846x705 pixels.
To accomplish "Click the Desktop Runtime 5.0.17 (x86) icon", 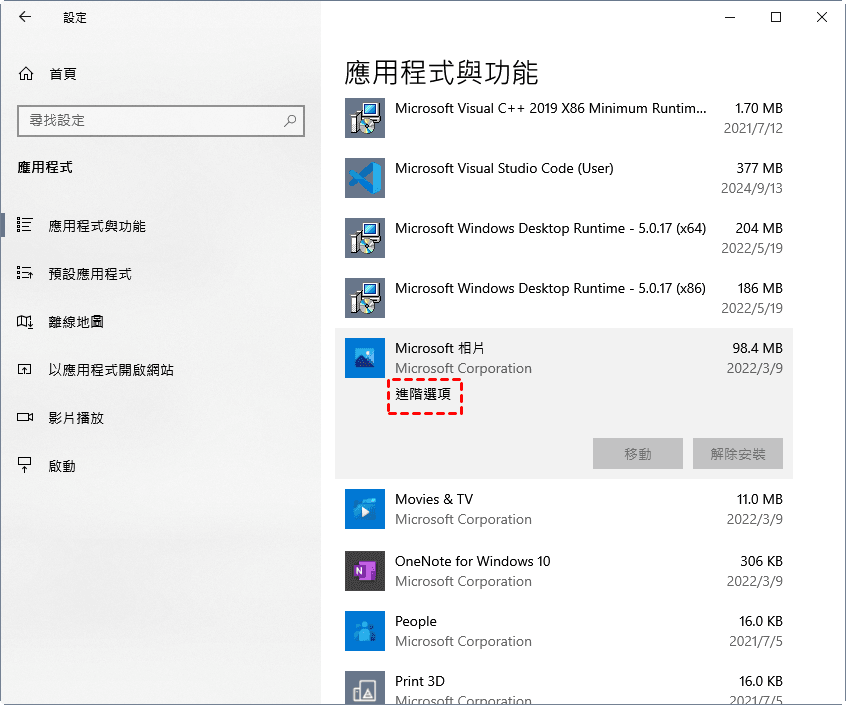I will pyautogui.click(x=365, y=298).
